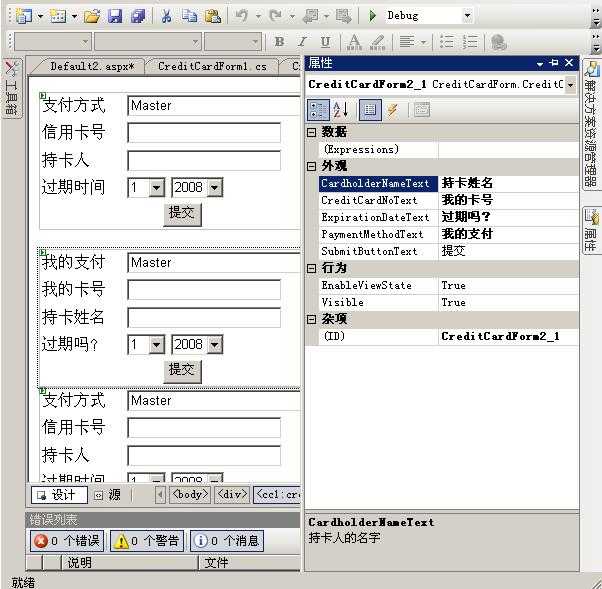Image resolution: width=602 pixels, height=589 pixels.
Task: Open Debug configuration dropdown
Action: [x=467, y=16]
